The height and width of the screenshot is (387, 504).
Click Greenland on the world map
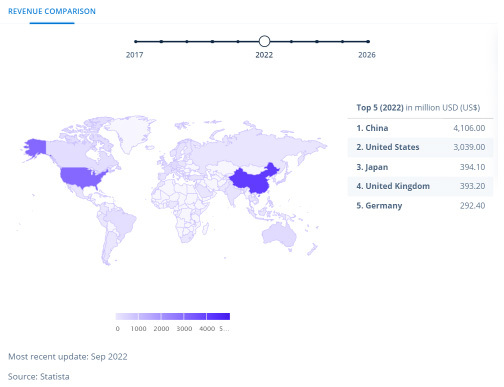[x=129, y=132]
